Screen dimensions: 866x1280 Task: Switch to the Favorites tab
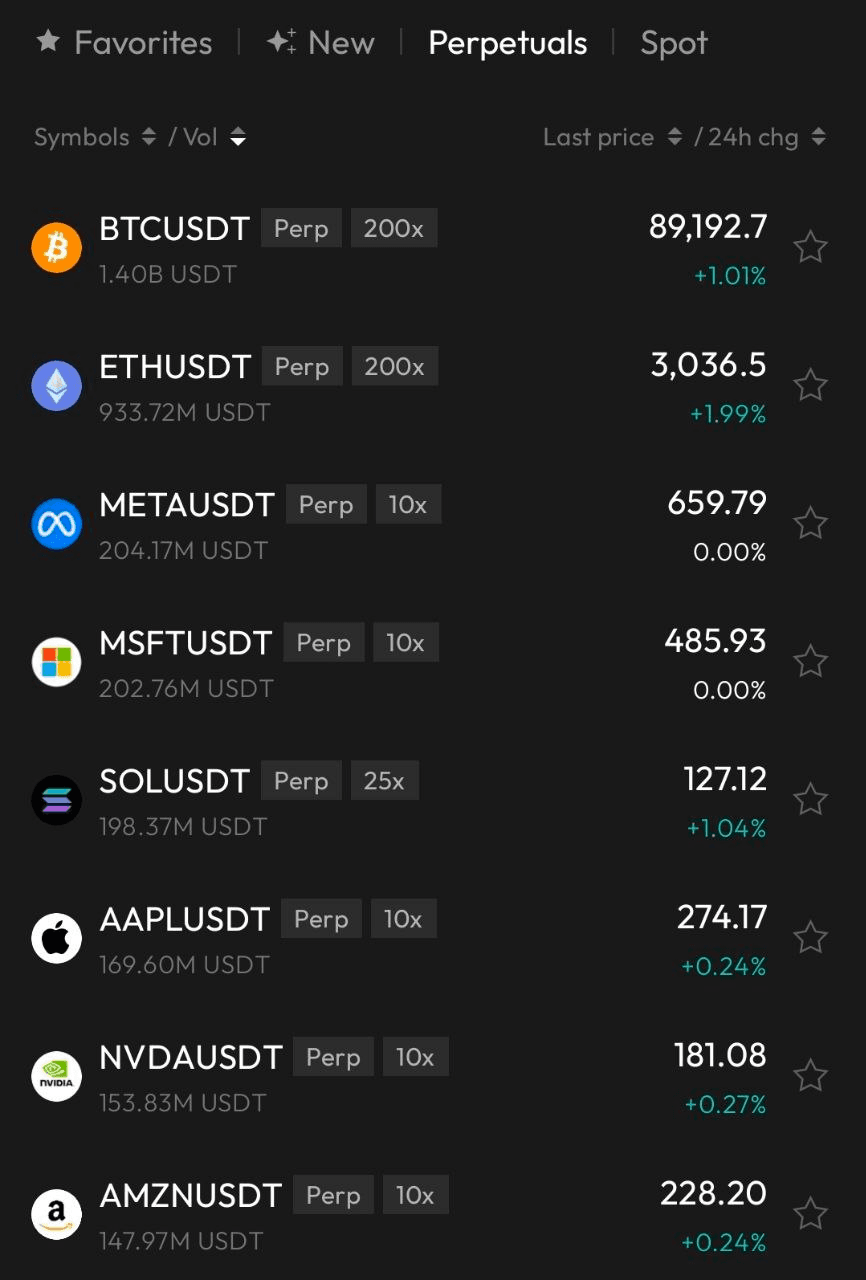[x=125, y=43]
